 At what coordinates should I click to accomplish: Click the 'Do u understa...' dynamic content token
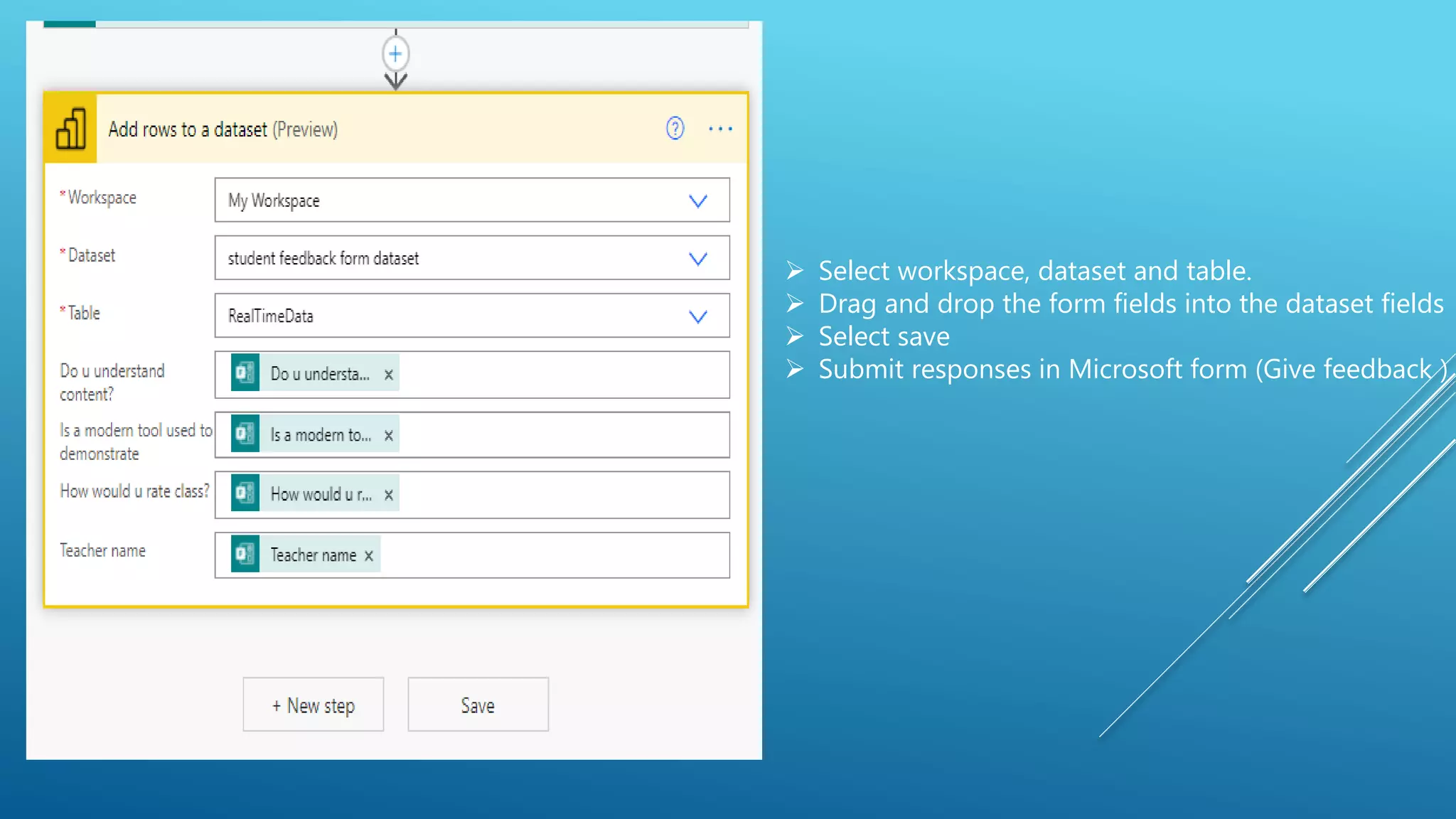click(x=315, y=373)
